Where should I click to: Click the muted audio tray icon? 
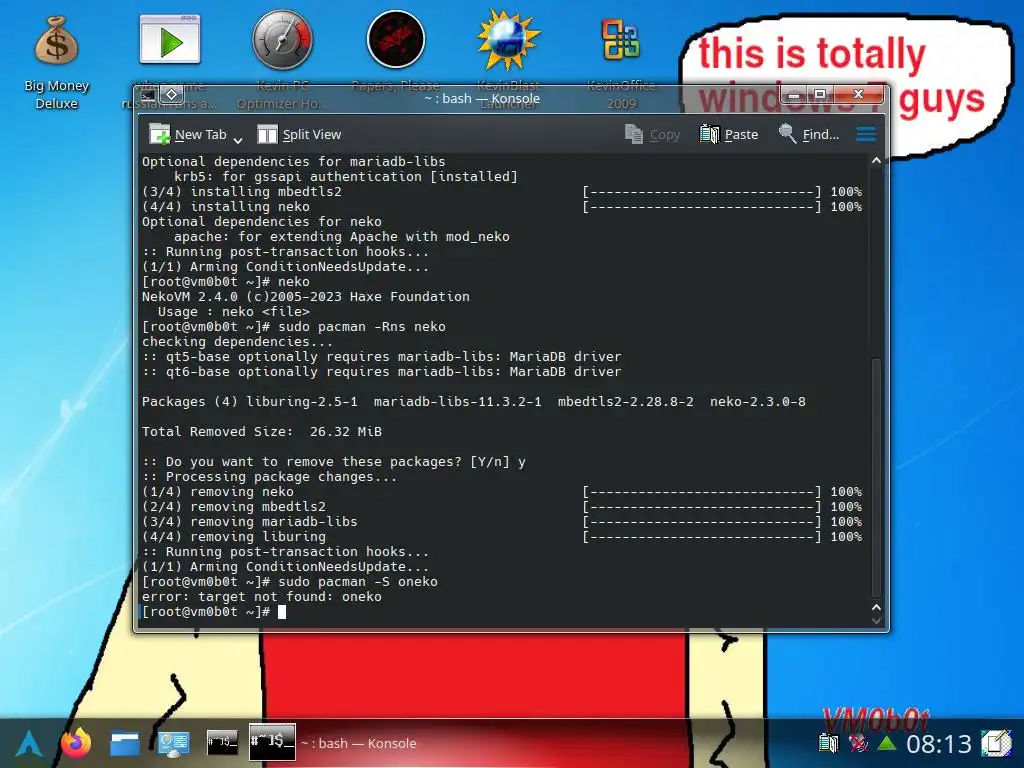point(858,743)
